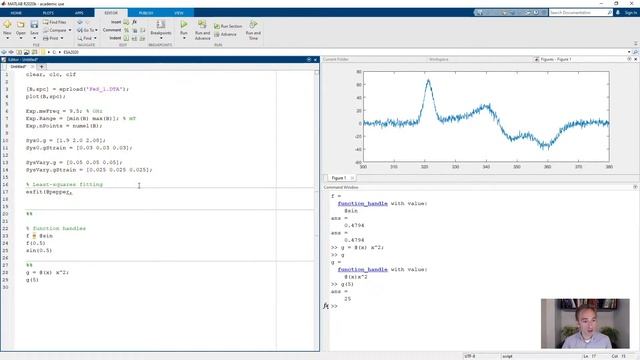Select the Current Folder panel tab
The height and width of the screenshot is (360, 640).
click(336, 60)
